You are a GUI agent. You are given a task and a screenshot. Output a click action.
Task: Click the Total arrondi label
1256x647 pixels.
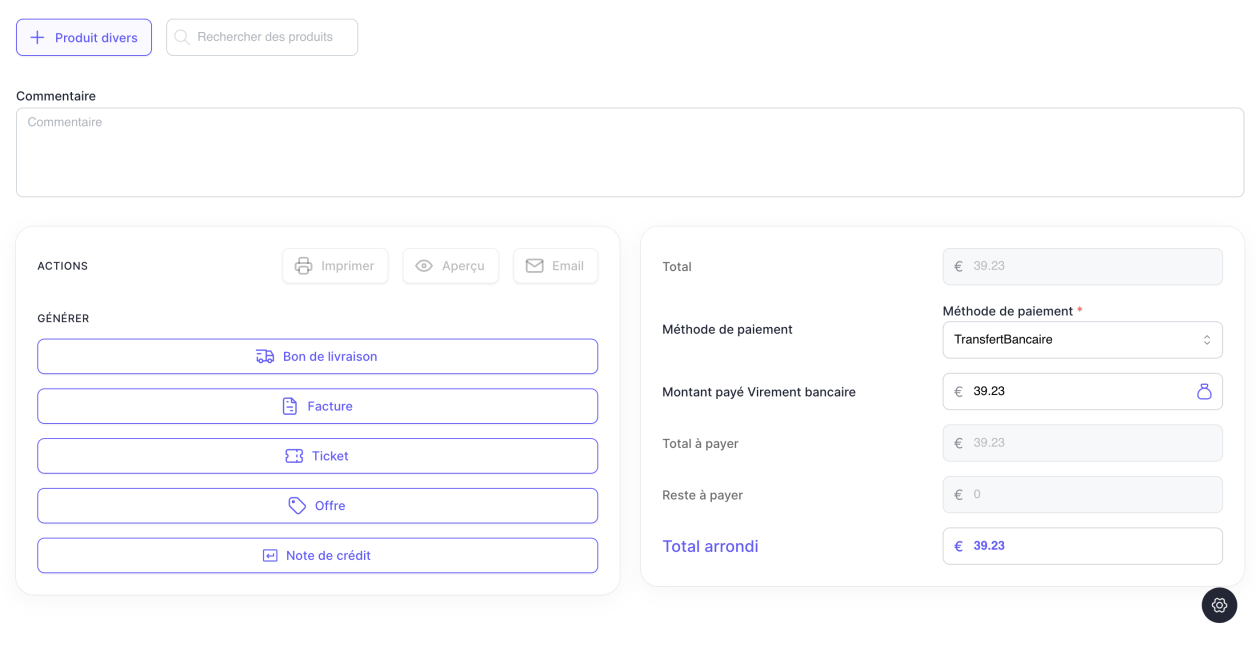tap(710, 546)
